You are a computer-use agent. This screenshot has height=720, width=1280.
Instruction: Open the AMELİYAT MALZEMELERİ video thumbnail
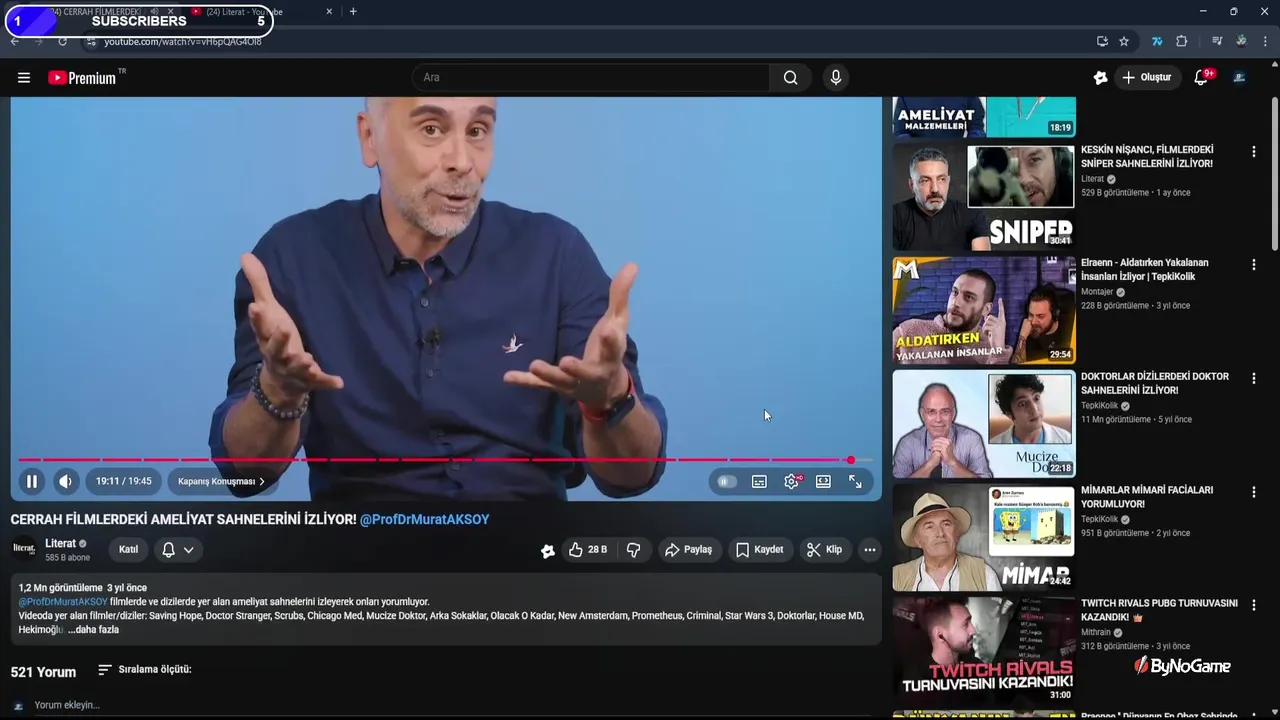(x=984, y=117)
